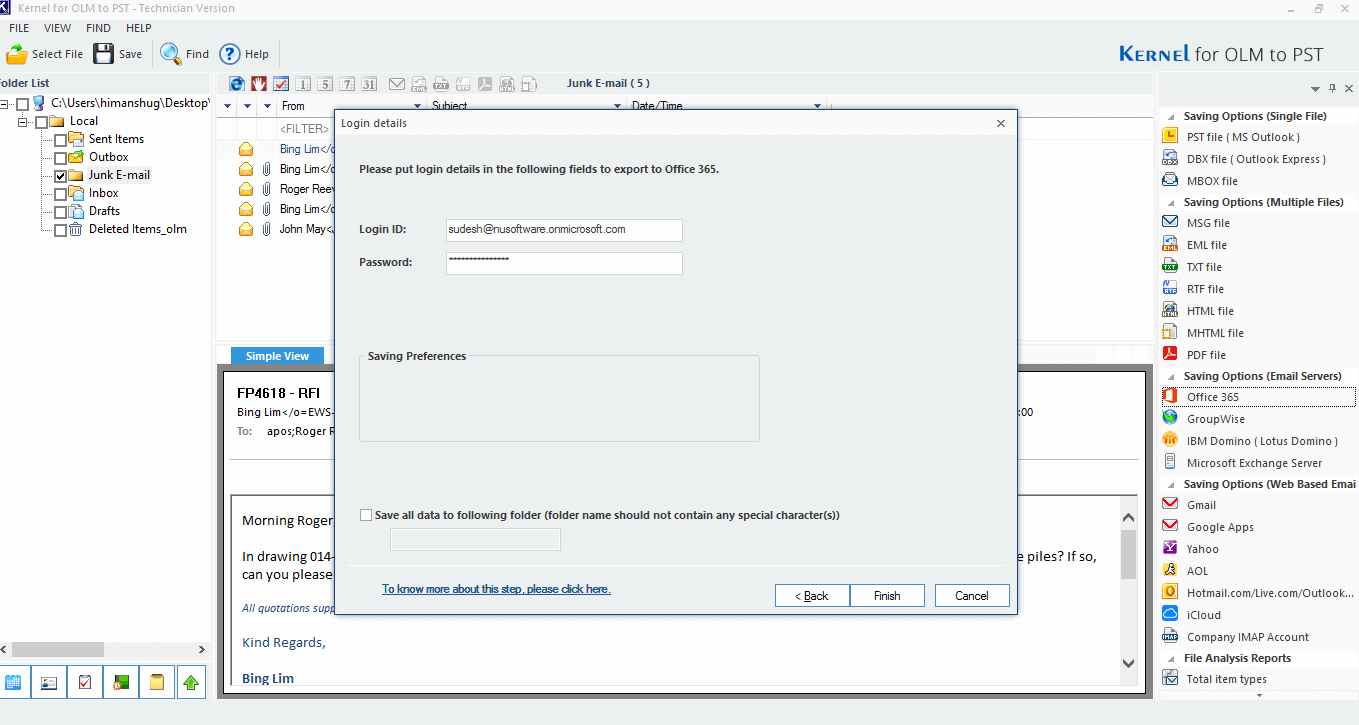Click the MHTML export icon in the list toolbar
The image size is (1359, 725).
point(529,84)
